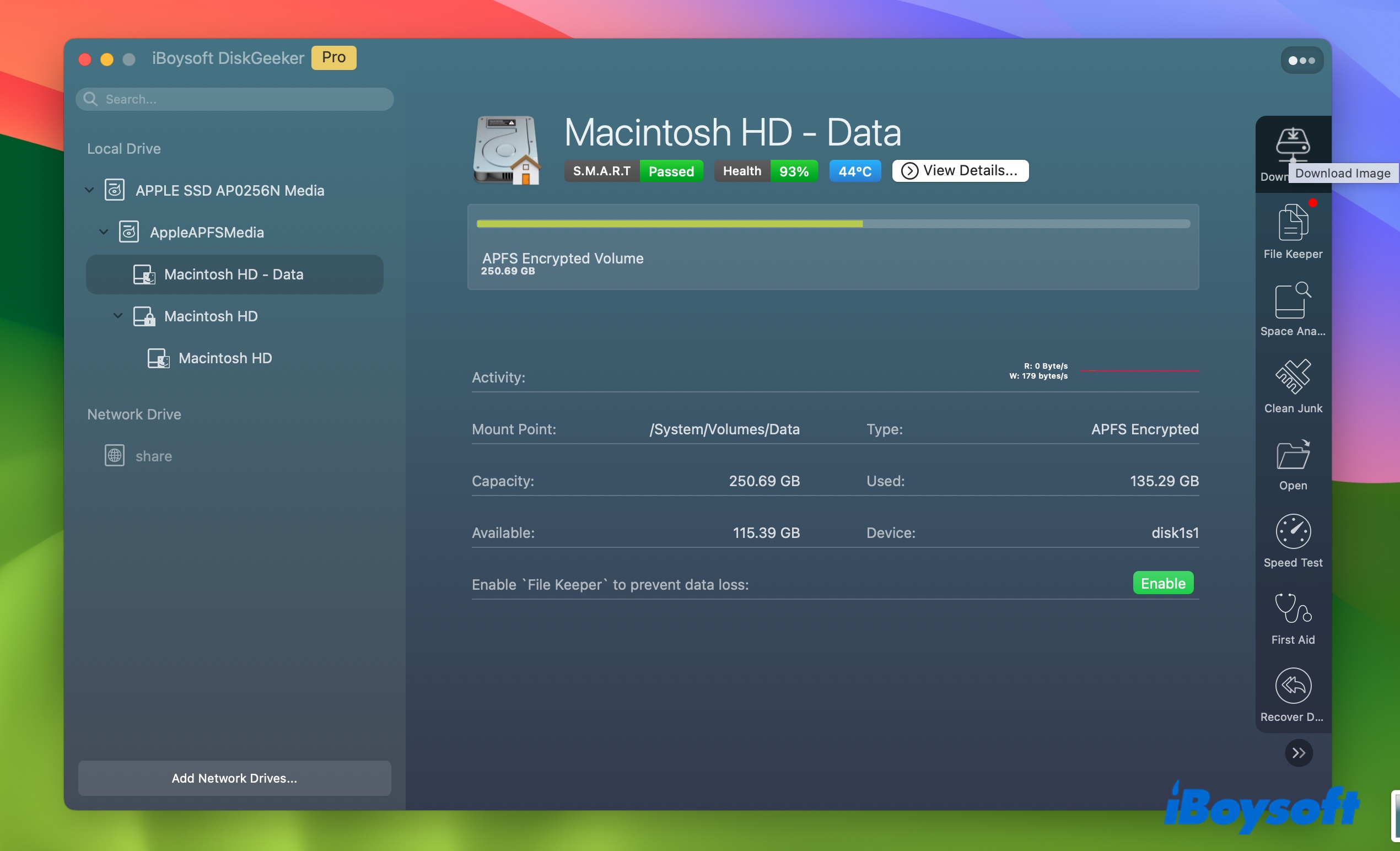Image resolution: width=1400 pixels, height=851 pixels.
Task: Click the APFS Encrypted Volume partition box
Action: pyautogui.click(x=833, y=247)
